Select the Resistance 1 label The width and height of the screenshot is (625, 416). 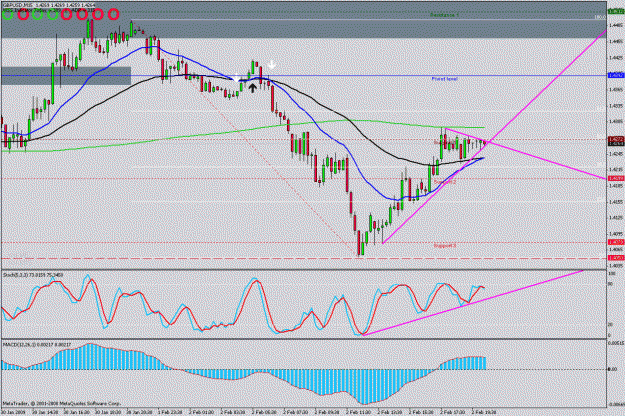[444, 15]
